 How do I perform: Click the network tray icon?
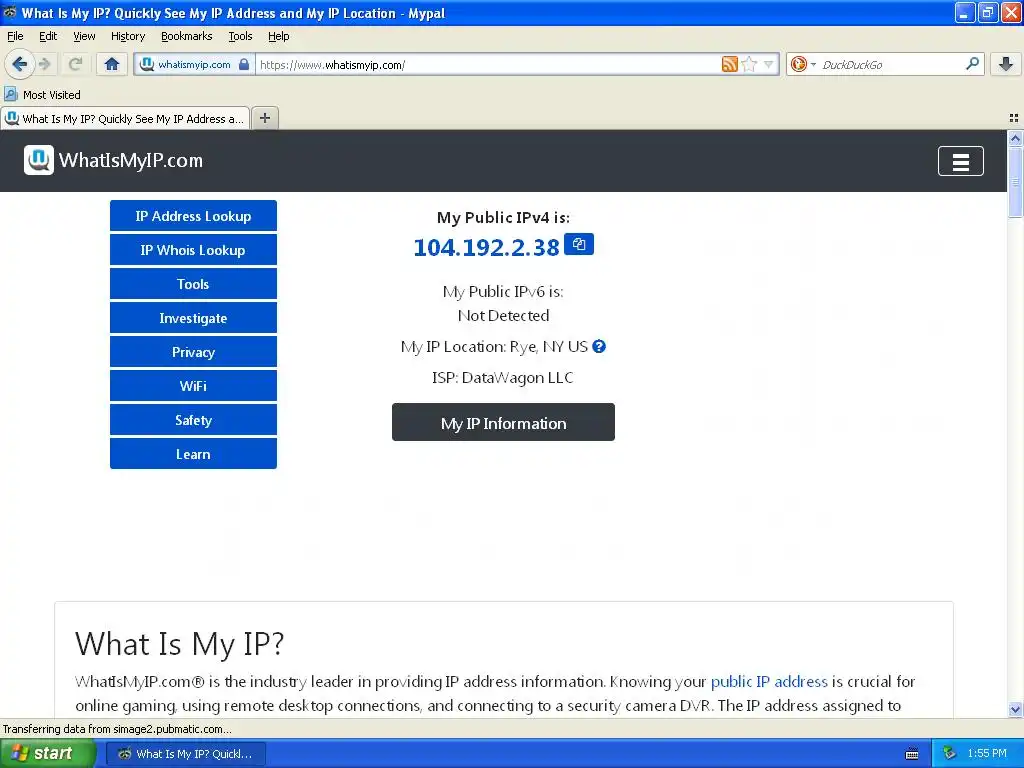coord(949,754)
